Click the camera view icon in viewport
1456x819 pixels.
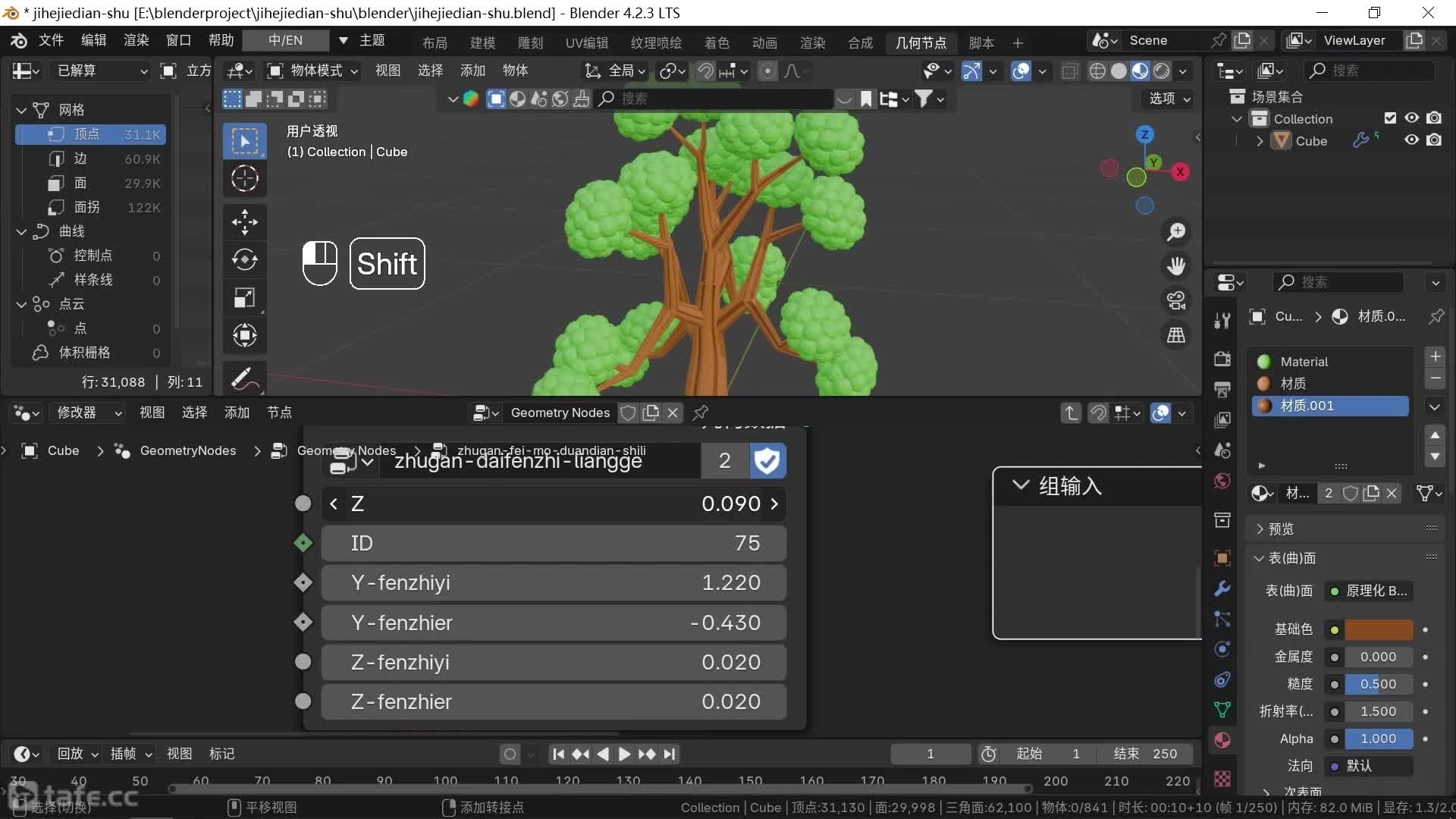[1176, 301]
